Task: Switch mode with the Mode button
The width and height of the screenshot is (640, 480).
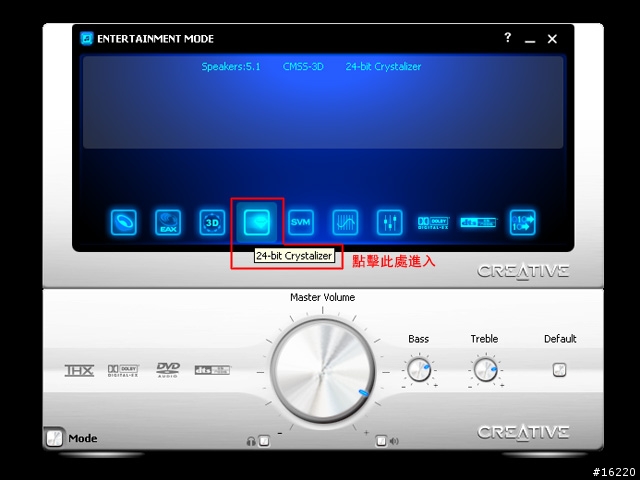Action: click(54, 438)
